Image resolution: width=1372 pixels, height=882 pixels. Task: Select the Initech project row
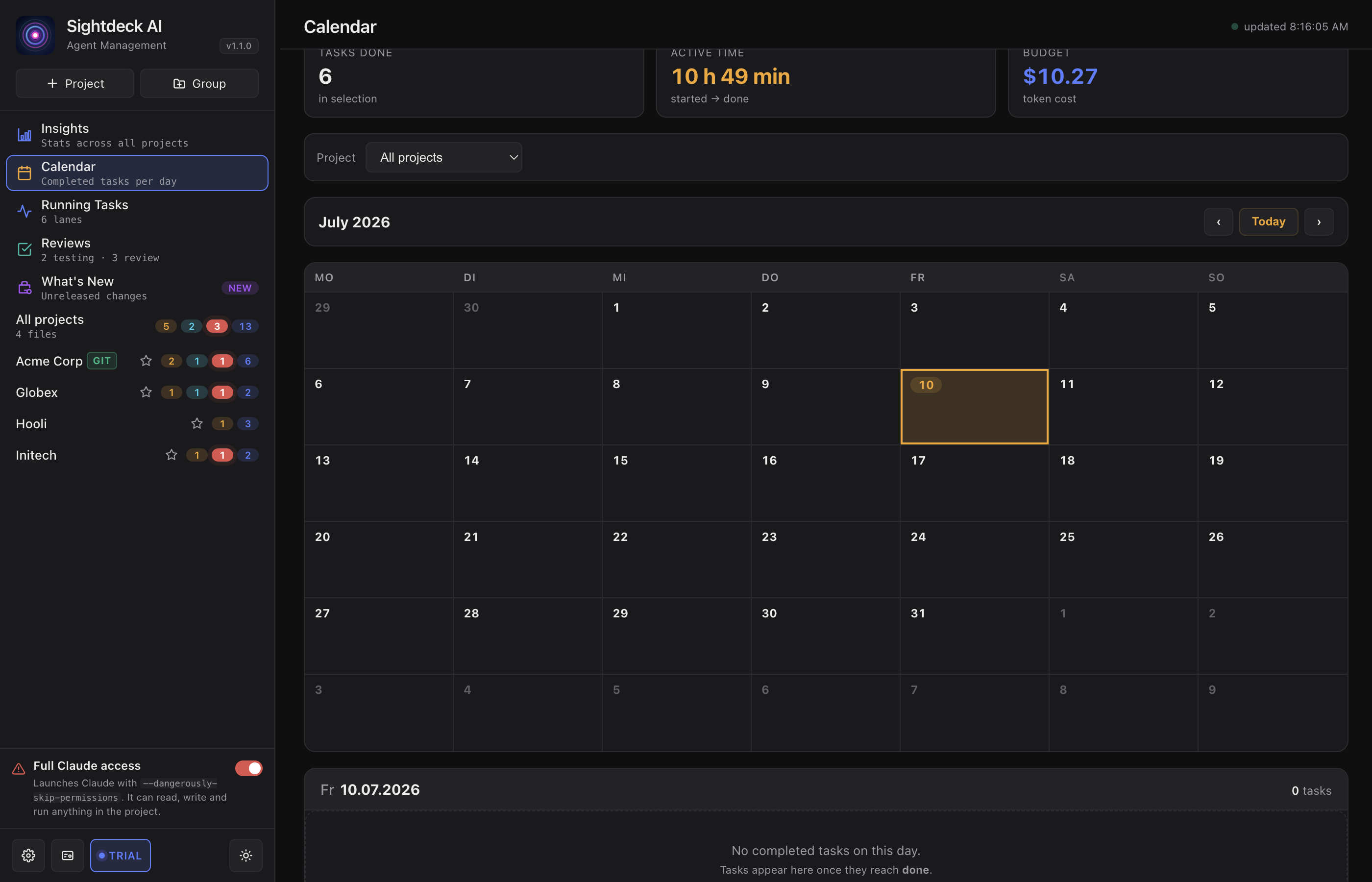point(137,455)
